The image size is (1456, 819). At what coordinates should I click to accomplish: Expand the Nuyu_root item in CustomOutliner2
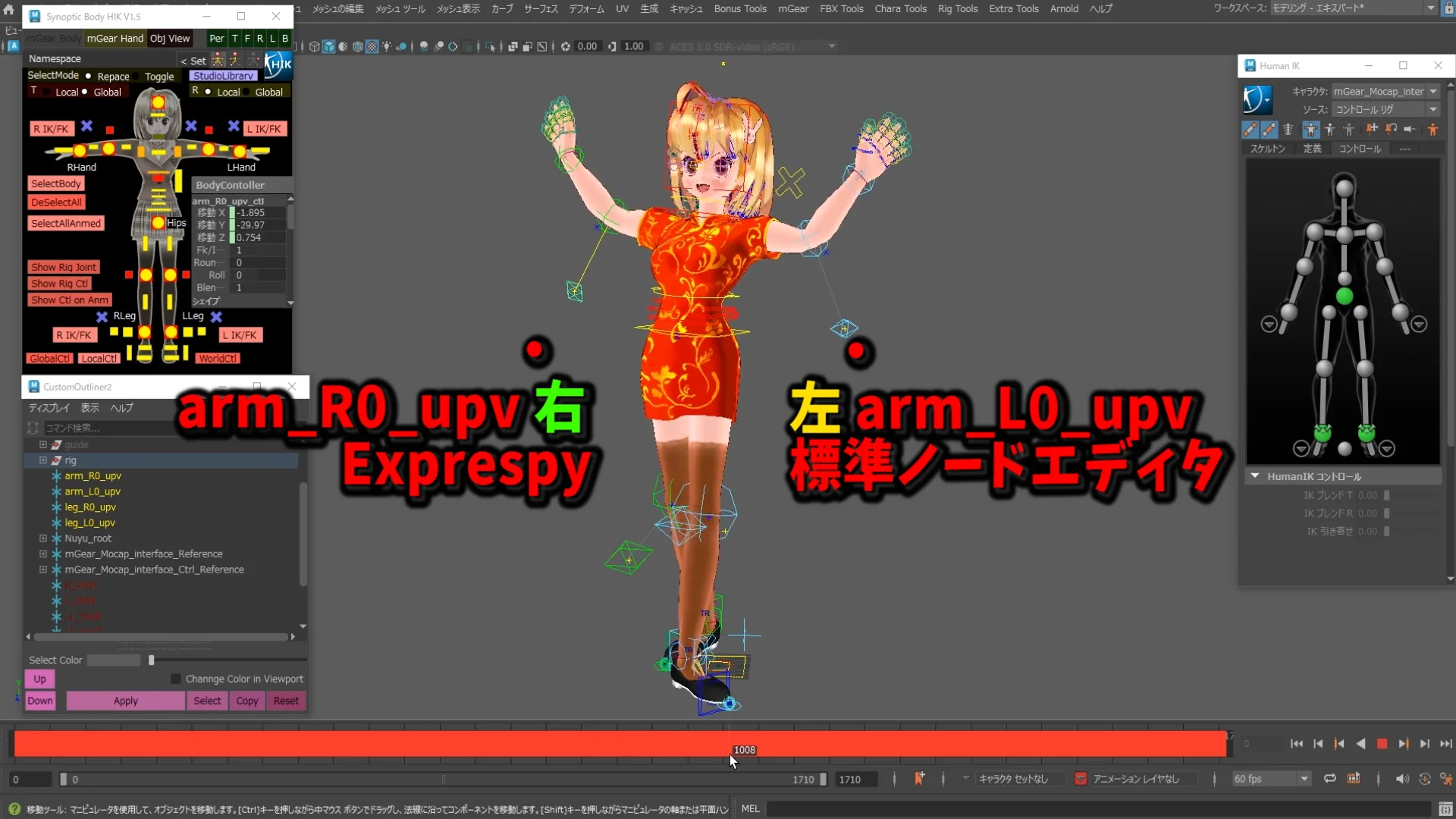tap(42, 538)
